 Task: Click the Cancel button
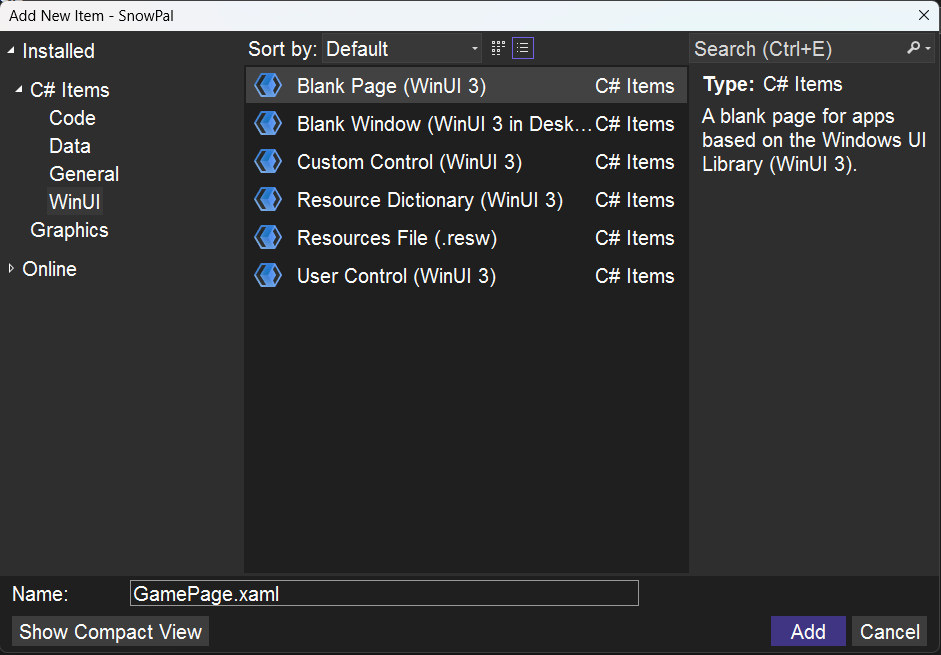pos(889,632)
